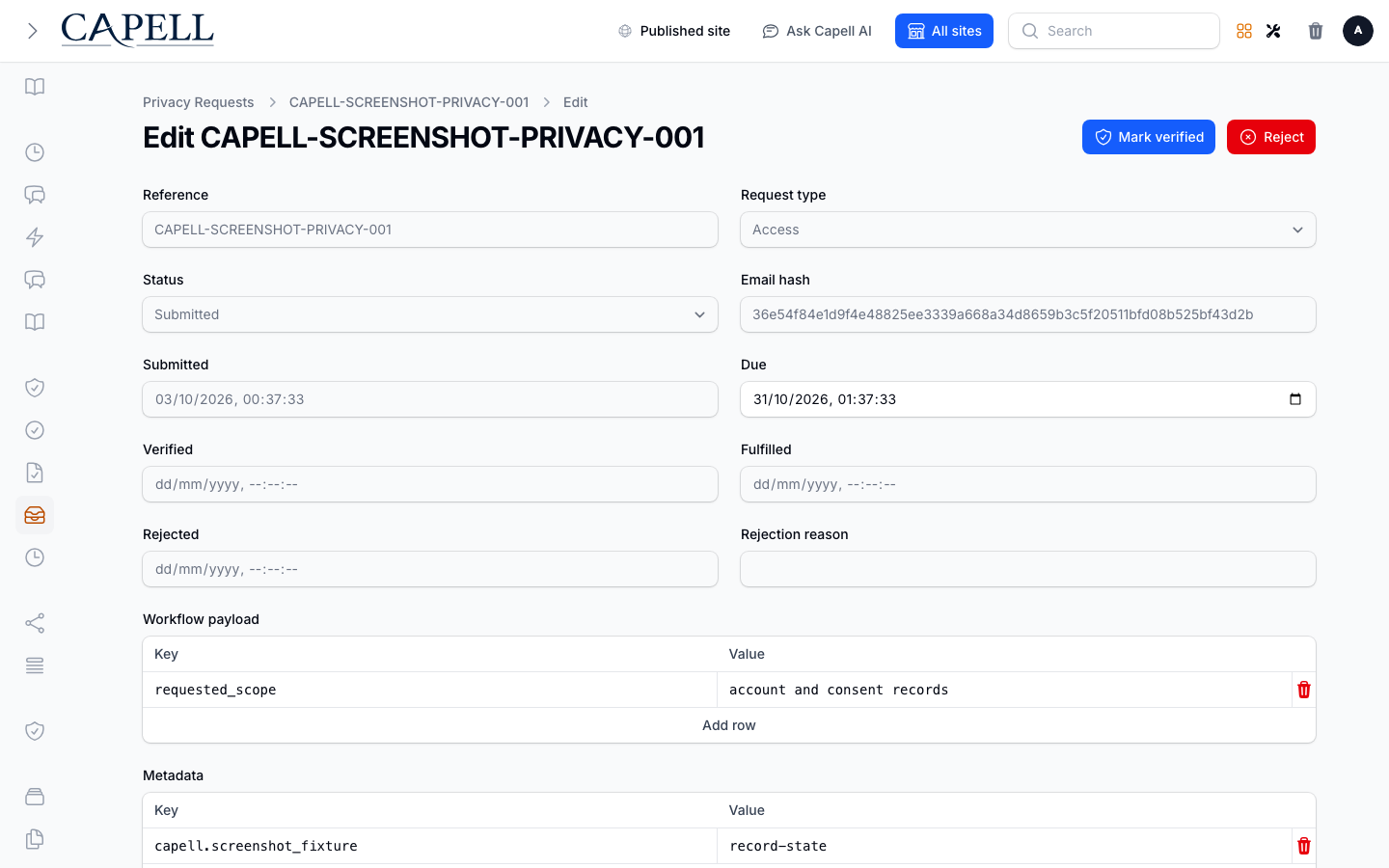Click the Submitted date field
This screenshot has height=868, width=1389.
(430, 399)
